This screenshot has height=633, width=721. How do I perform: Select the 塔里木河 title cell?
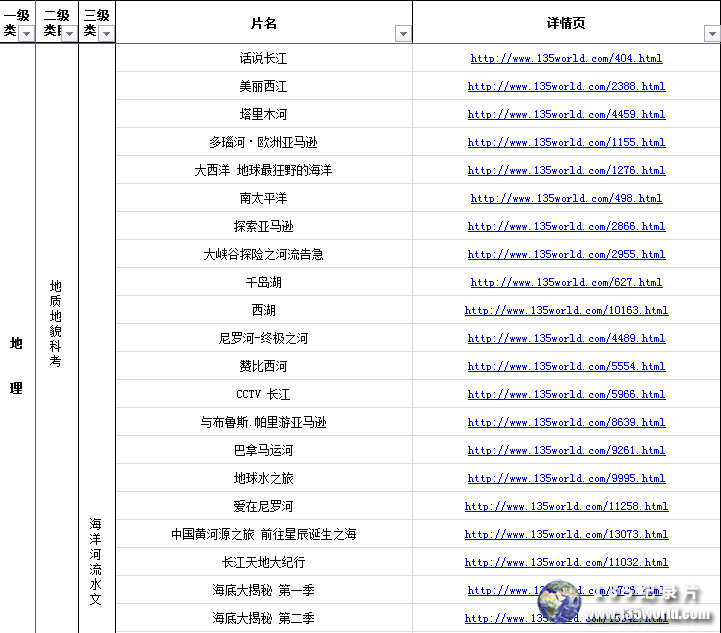point(264,114)
